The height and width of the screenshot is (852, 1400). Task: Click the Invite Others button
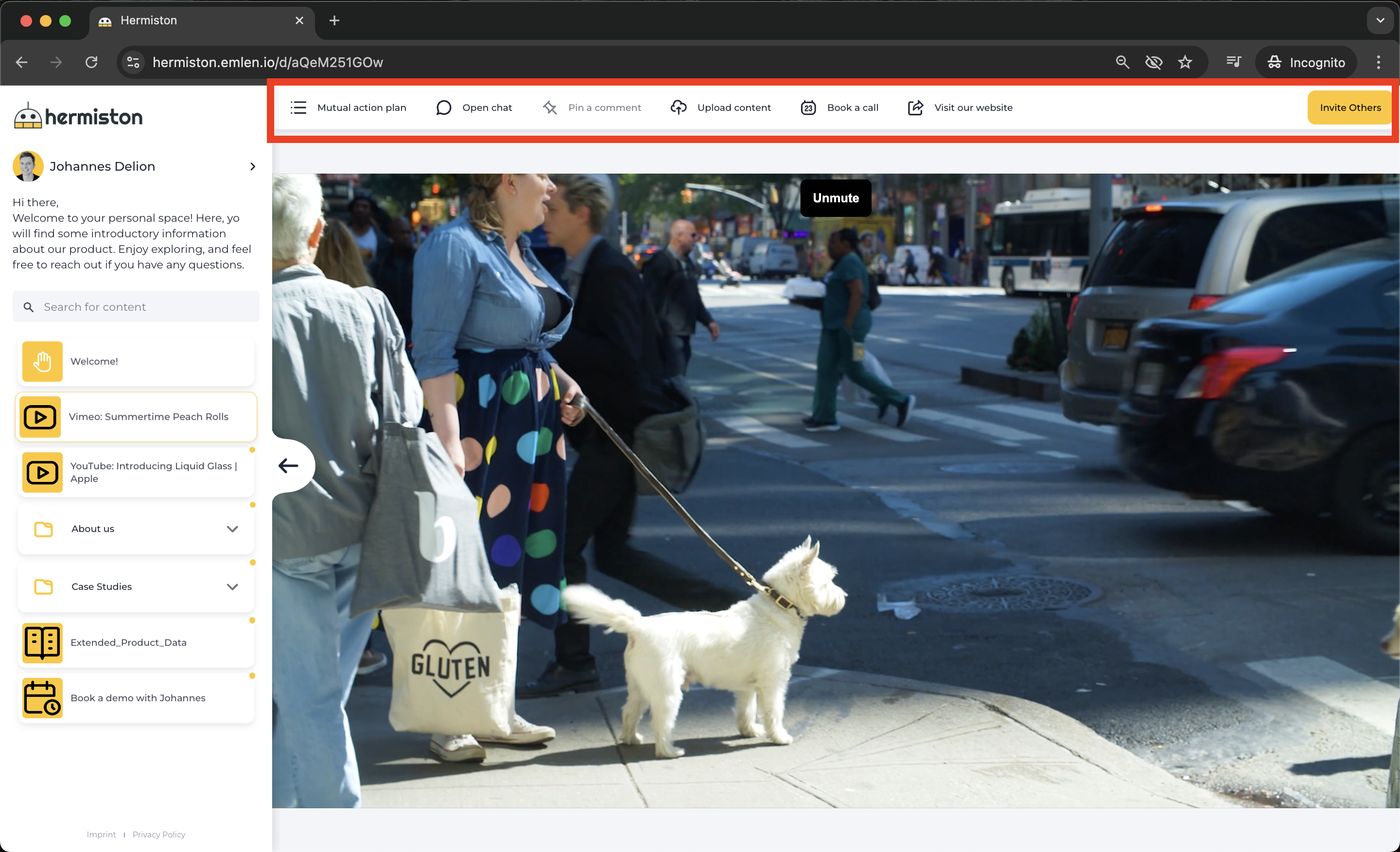1349,107
